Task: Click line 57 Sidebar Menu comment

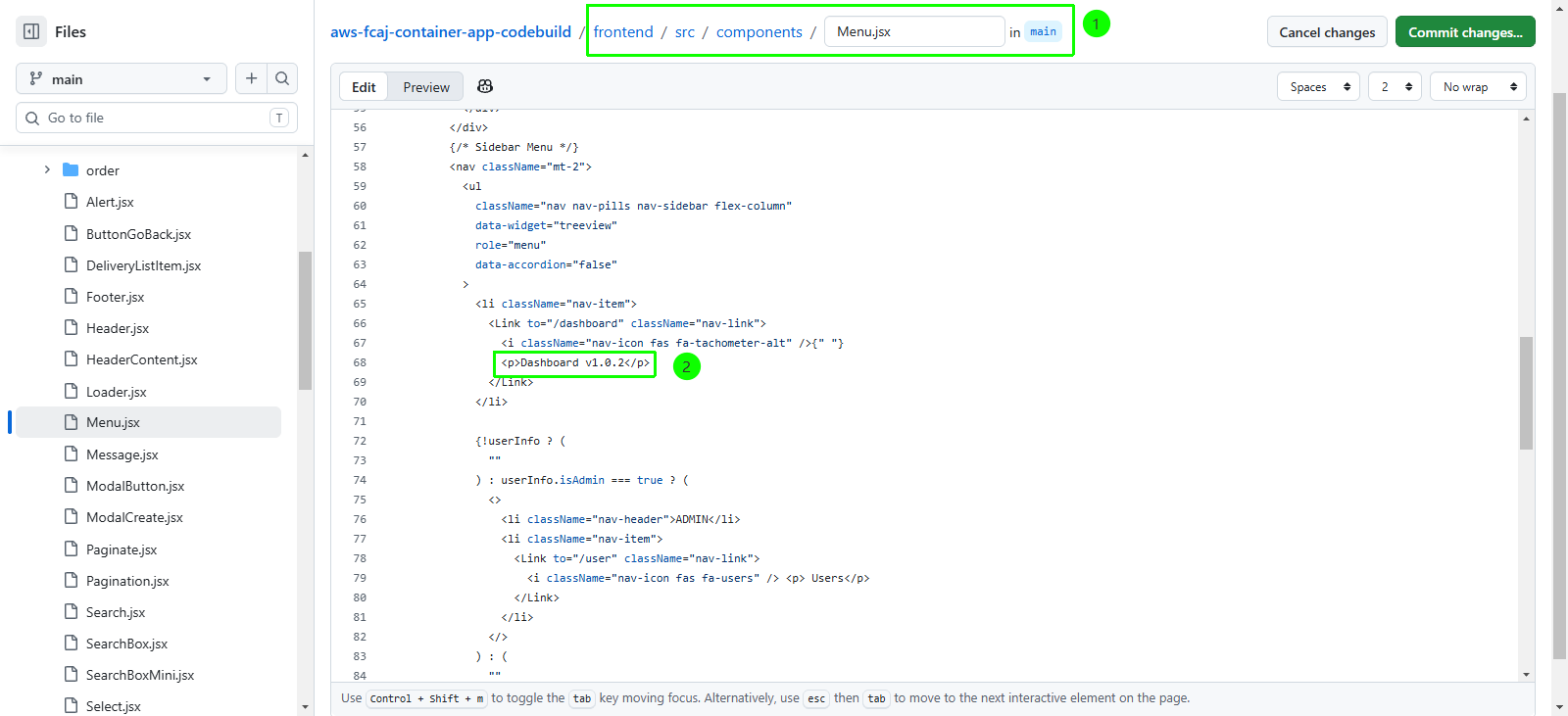Action: [x=514, y=147]
